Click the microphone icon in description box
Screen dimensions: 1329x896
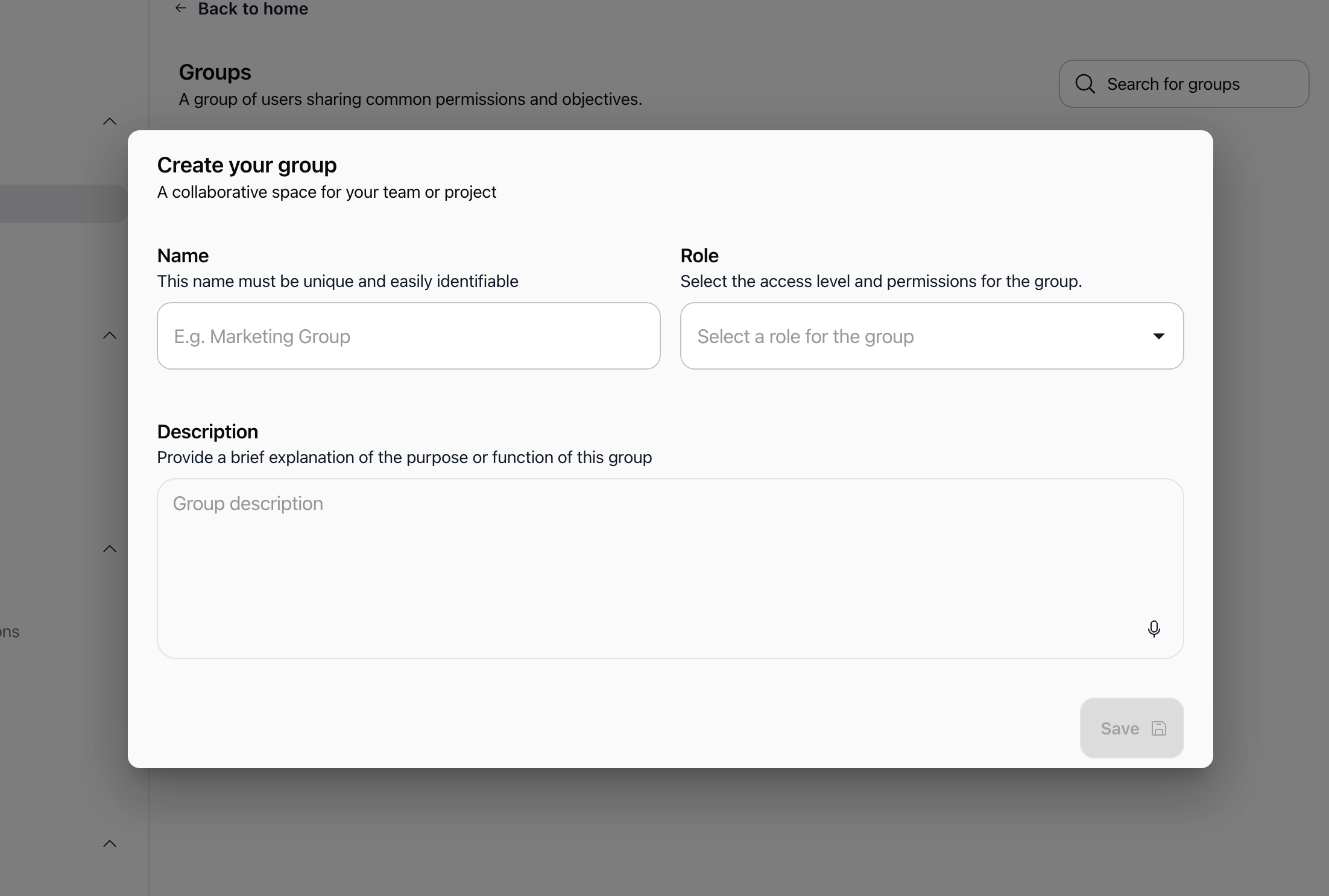pyautogui.click(x=1154, y=629)
